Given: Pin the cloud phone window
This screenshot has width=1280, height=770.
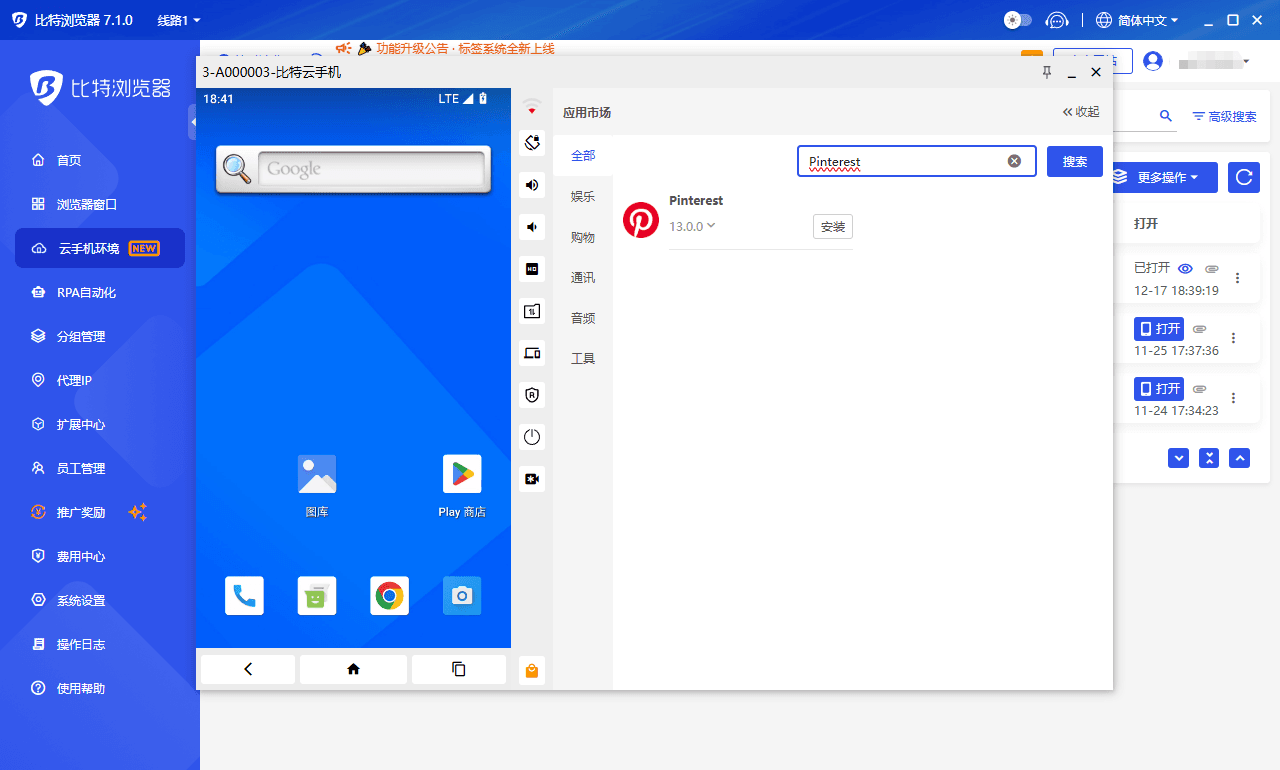Looking at the screenshot, I should pyautogui.click(x=1047, y=72).
